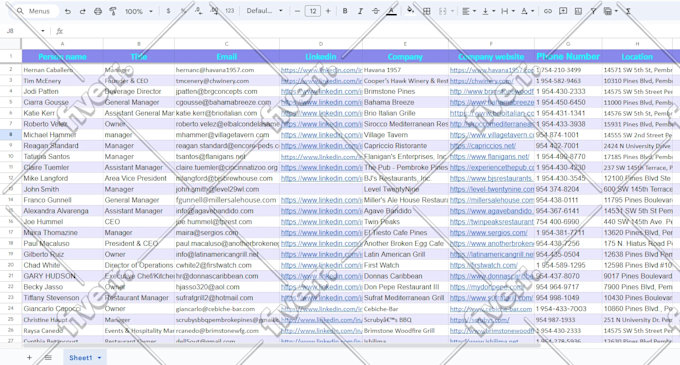Click the 'Company' header cell
The image size is (680, 365).
click(405, 57)
